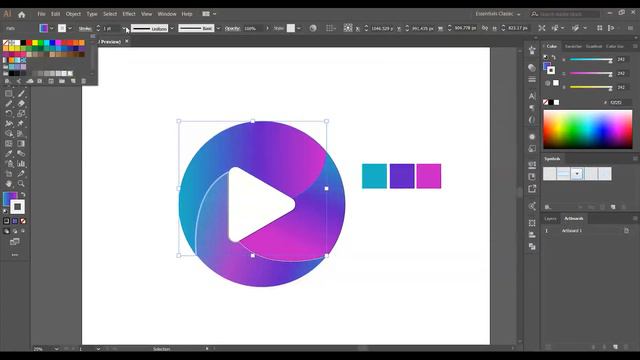
Task: Open the fill color dropdown in control bar
Action: point(51,28)
